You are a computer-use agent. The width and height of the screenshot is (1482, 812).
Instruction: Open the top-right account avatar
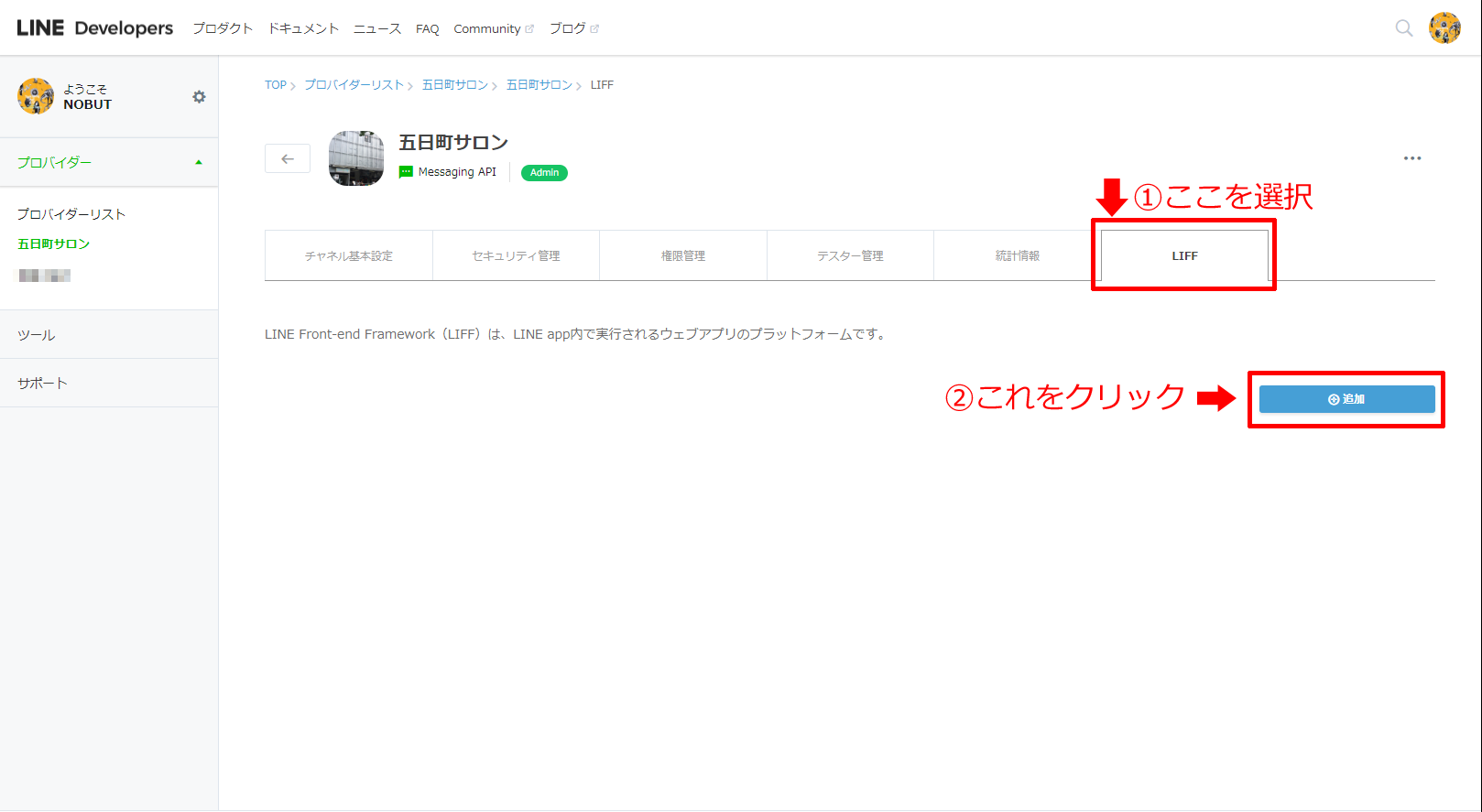tap(1444, 28)
